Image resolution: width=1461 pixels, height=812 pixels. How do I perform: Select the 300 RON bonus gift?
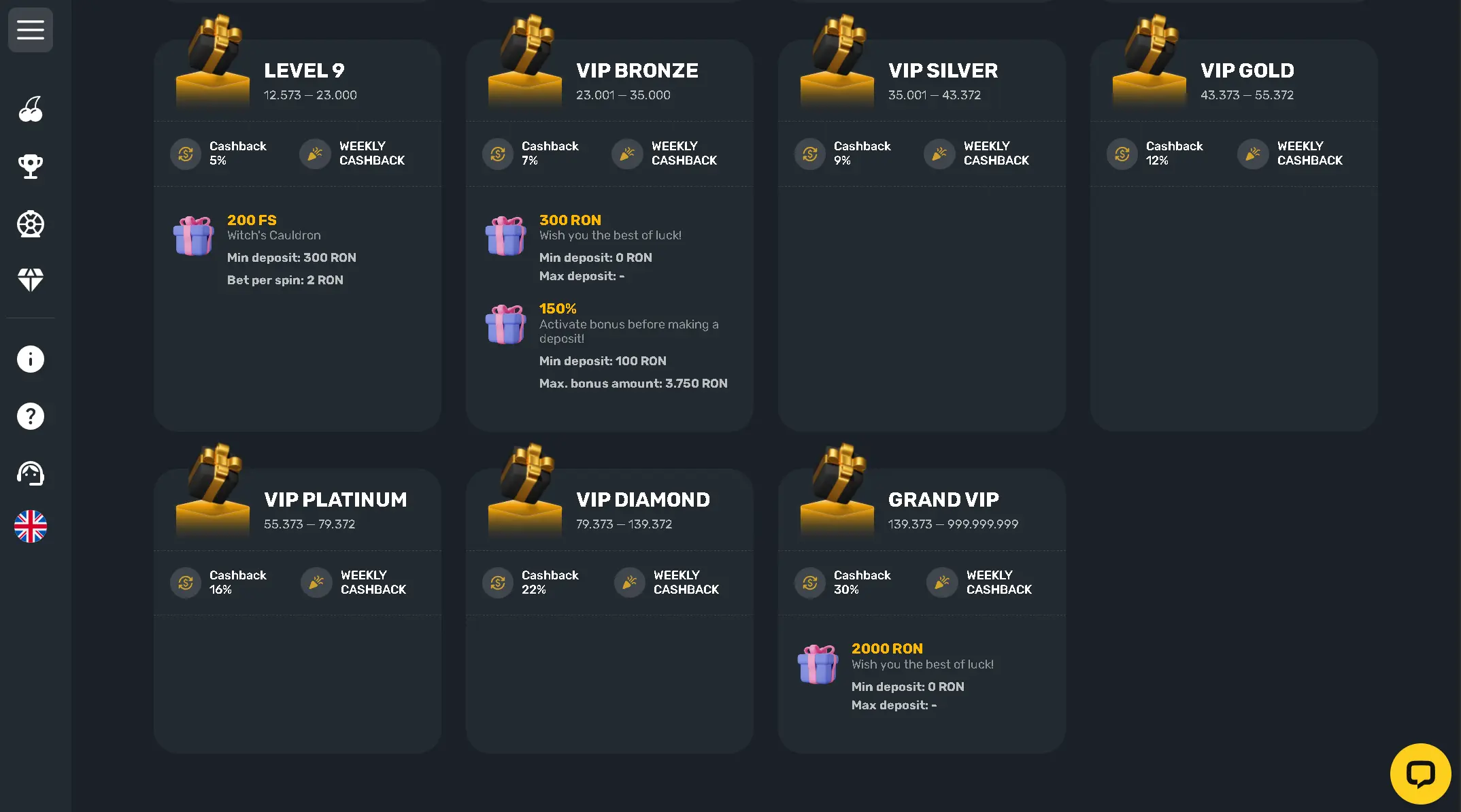pos(505,236)
